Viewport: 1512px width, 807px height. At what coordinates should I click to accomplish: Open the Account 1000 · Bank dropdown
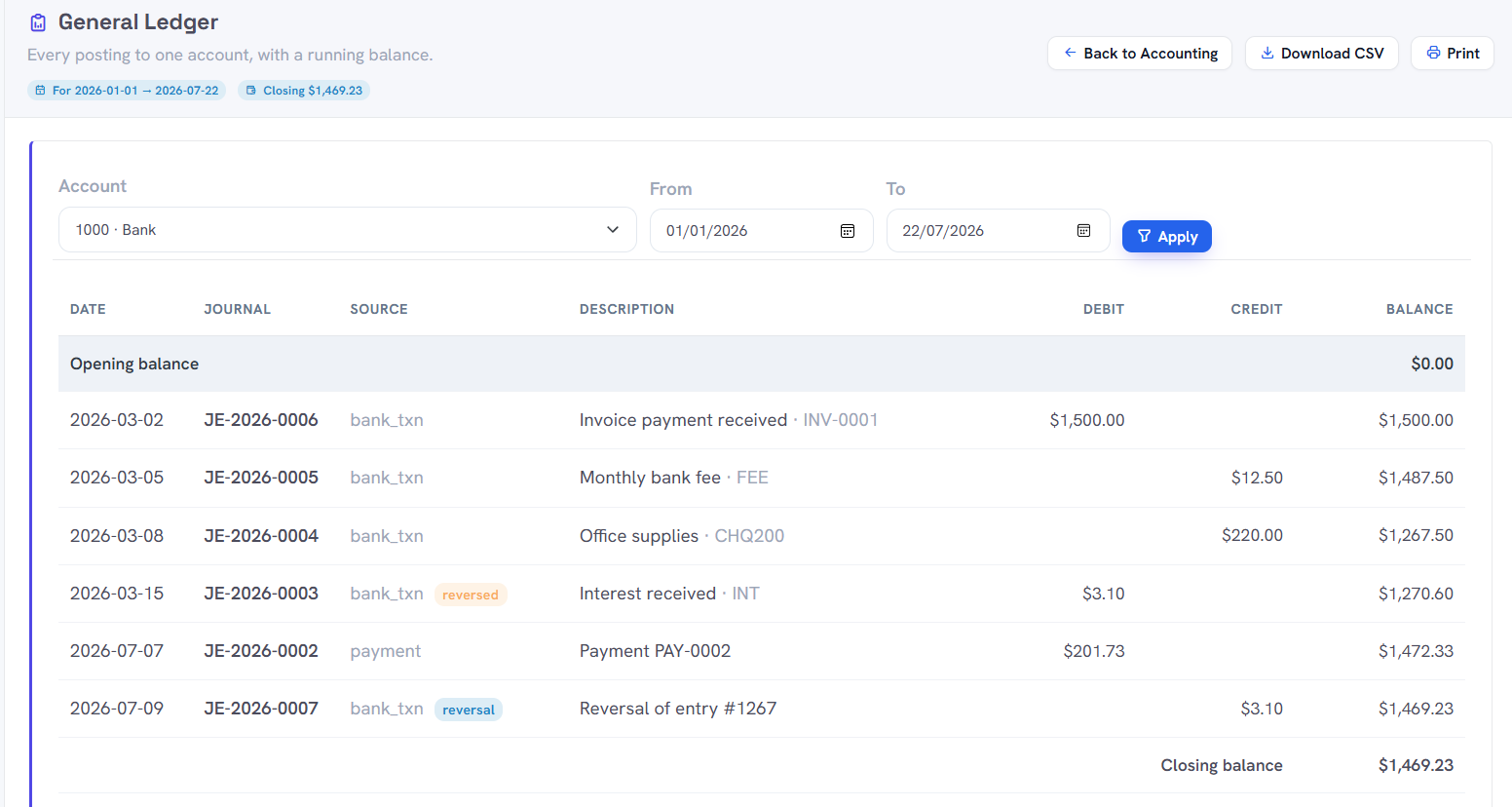point(348,230)
